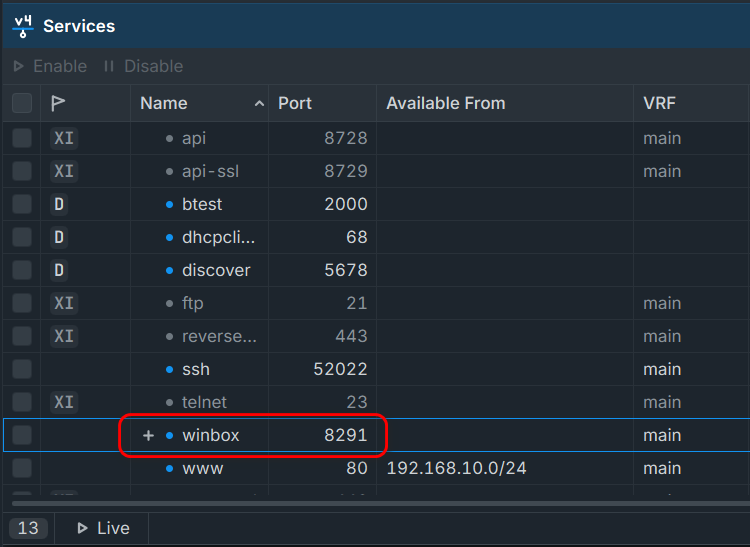Image resolution: width=750 pixels, height=547 pixels.
Task: Click port value 52022
Action: (x=340, y=369)
